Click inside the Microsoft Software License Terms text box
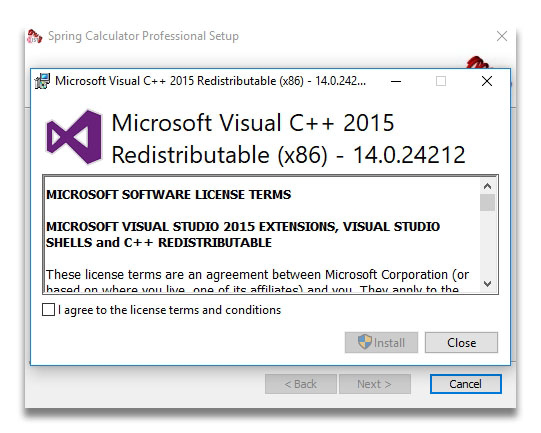 [262, 235]
